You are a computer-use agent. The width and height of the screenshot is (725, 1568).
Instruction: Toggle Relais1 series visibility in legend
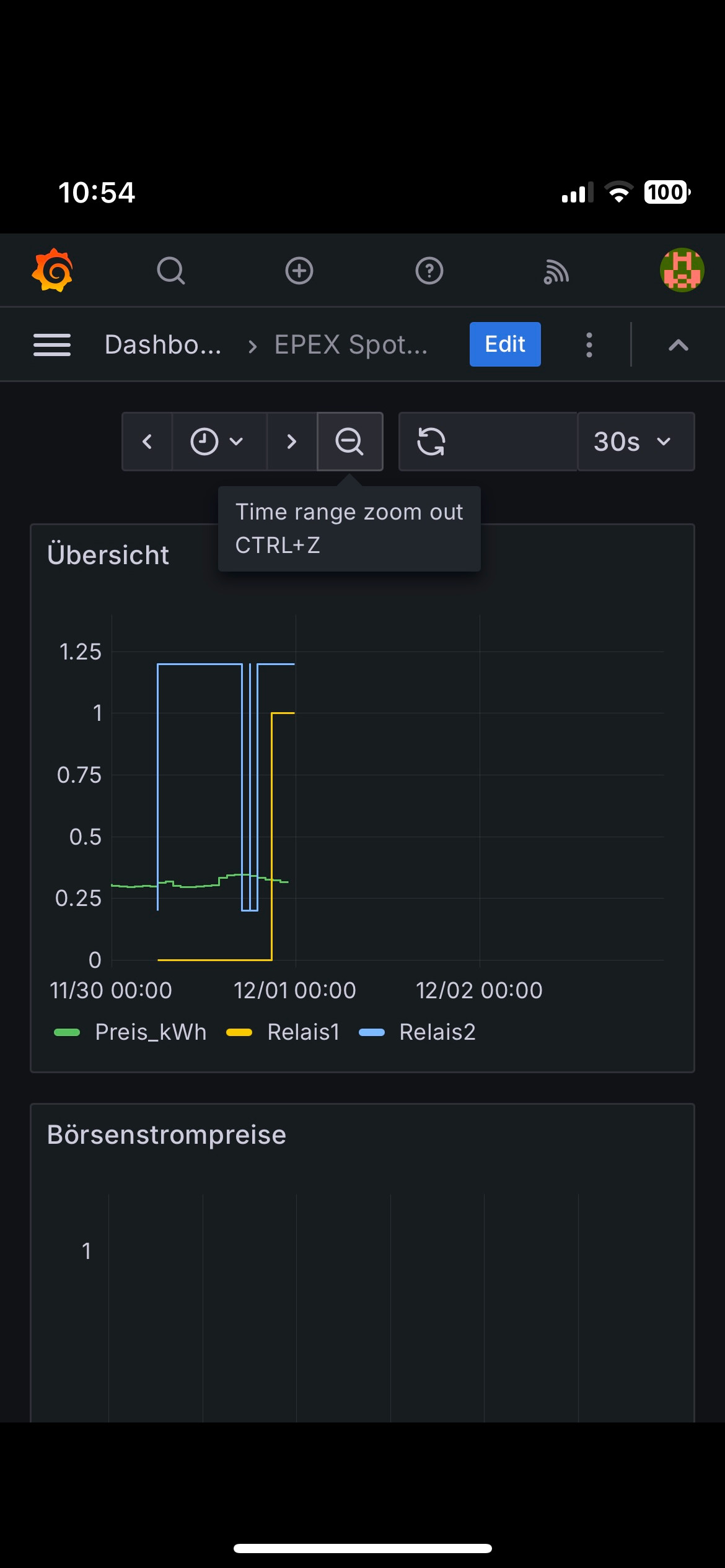(304, 1032)
